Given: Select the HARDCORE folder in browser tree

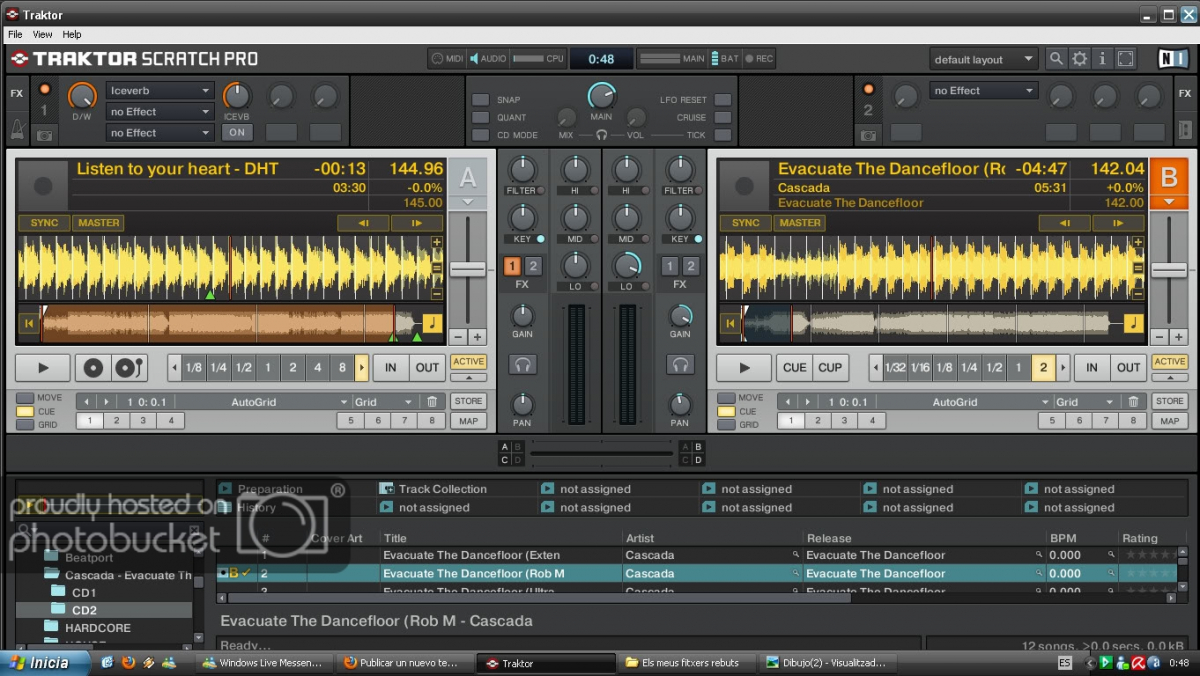Looking at the screenshot, I should [97, 628].
